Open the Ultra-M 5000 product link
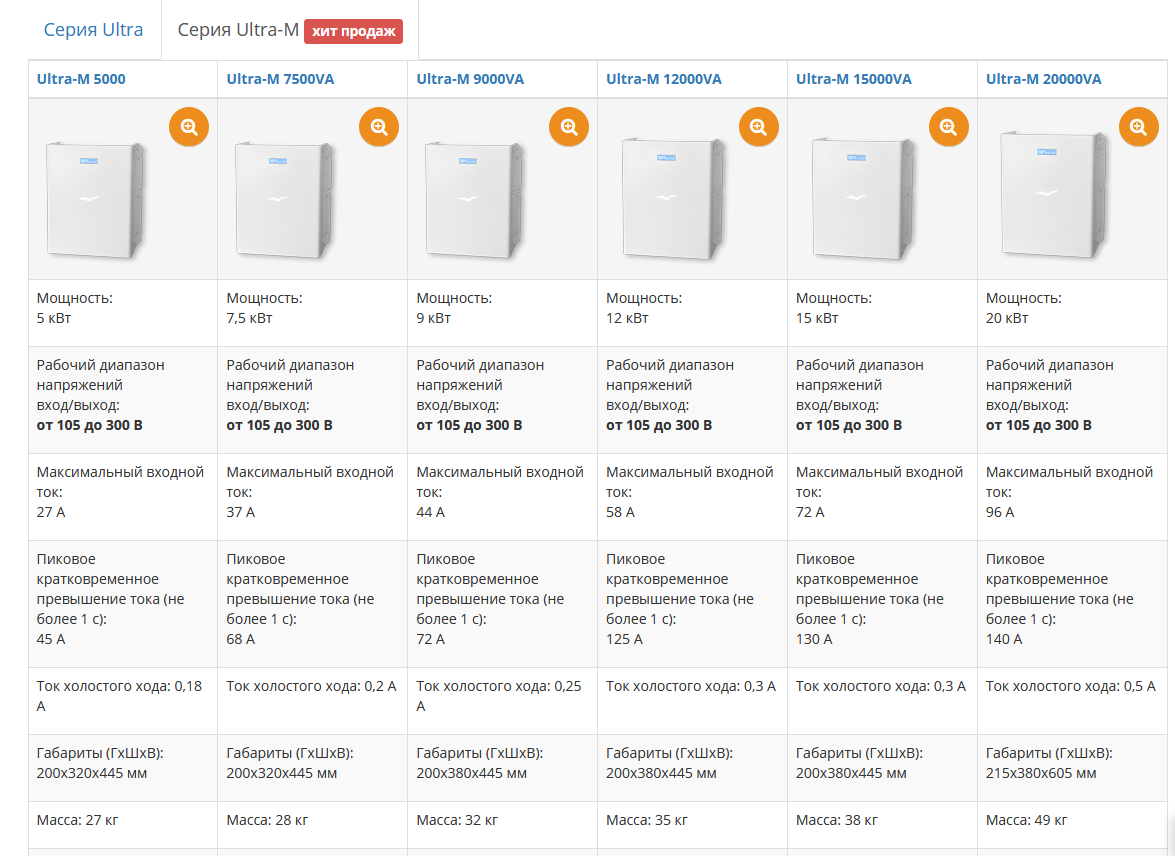Screen dimensions: 1175x856 pyautogui.click(x=81, y=79)
